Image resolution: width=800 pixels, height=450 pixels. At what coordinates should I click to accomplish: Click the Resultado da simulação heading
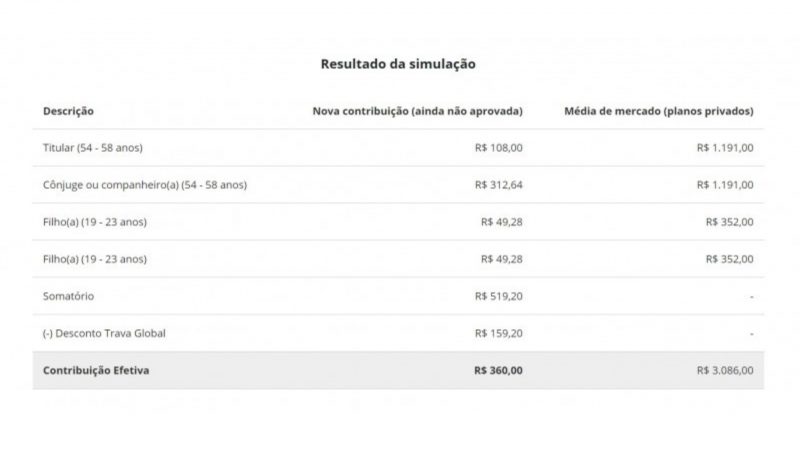(398, 64)
